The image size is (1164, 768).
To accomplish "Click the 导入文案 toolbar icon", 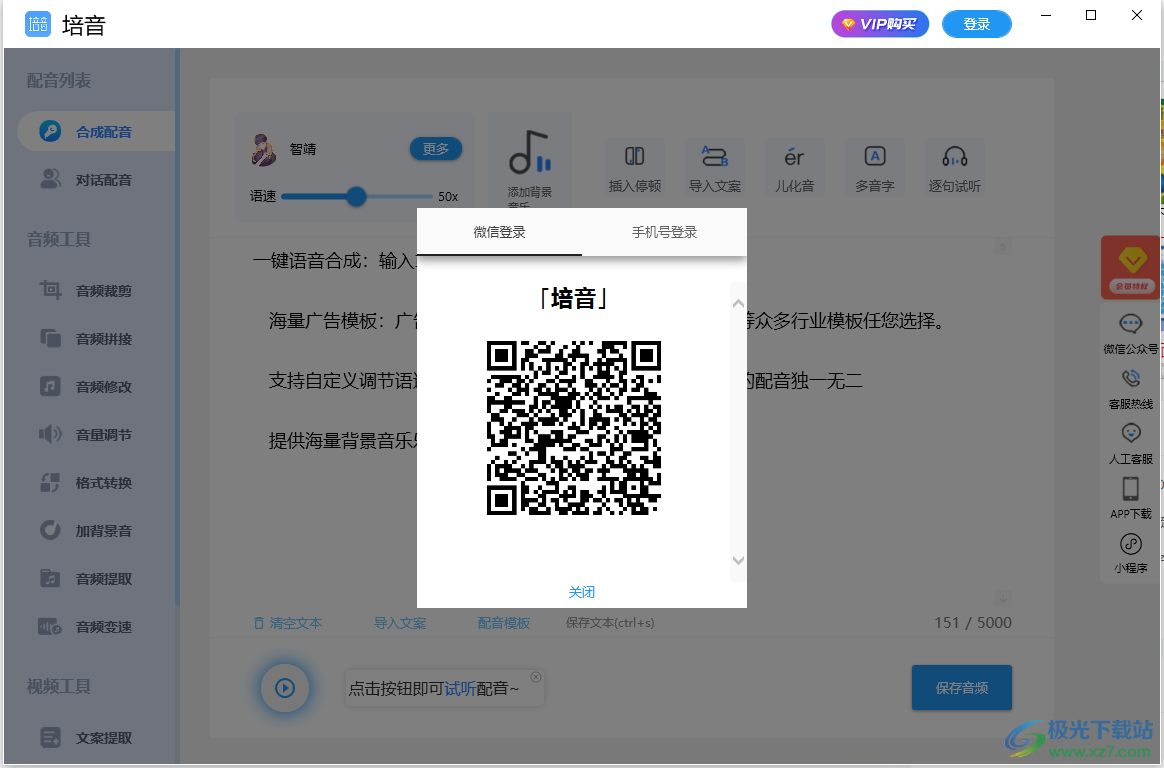I will pyautogui.click(x=715, y=156).
